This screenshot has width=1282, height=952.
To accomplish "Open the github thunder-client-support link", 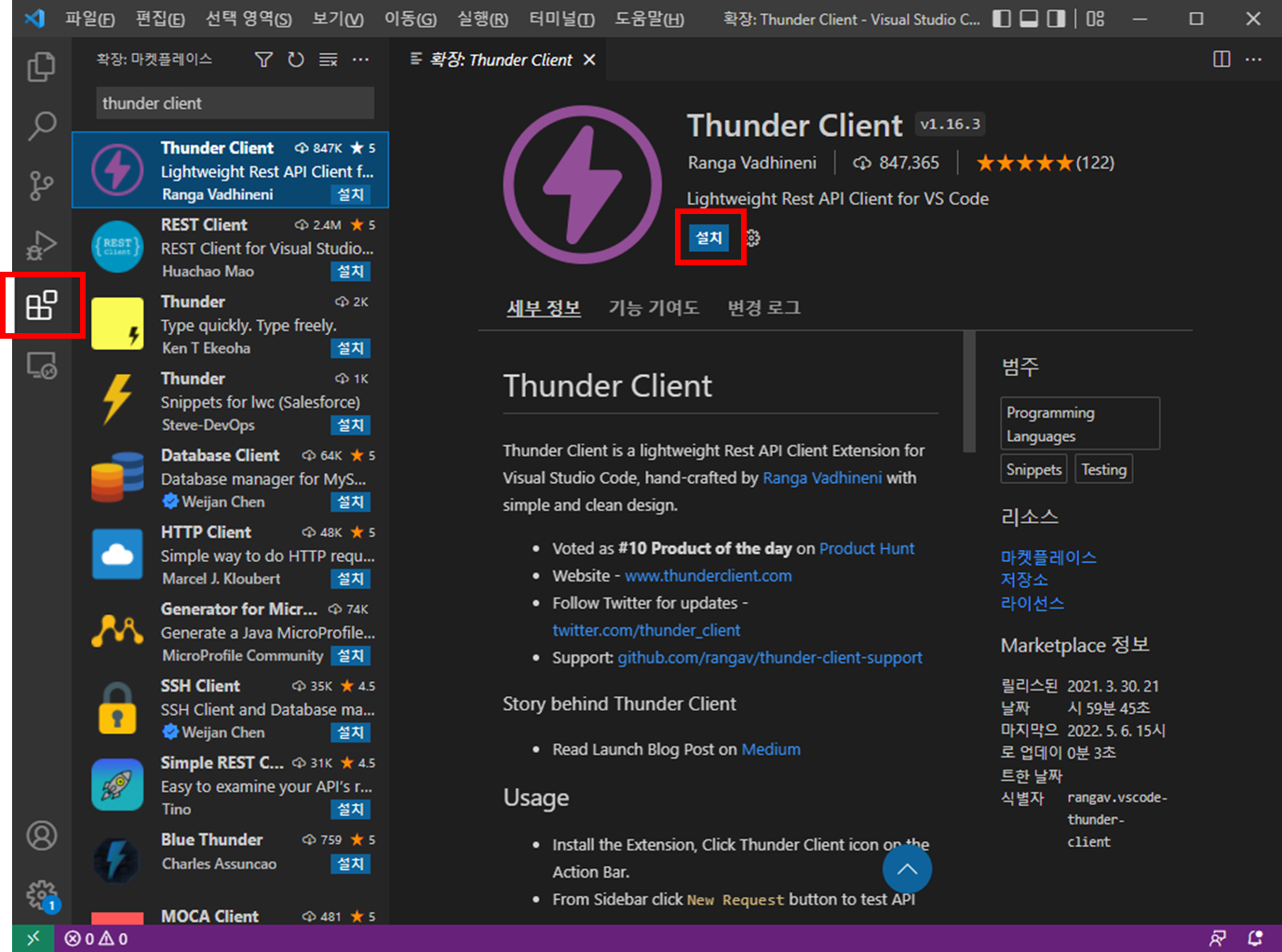I will 770,658.
